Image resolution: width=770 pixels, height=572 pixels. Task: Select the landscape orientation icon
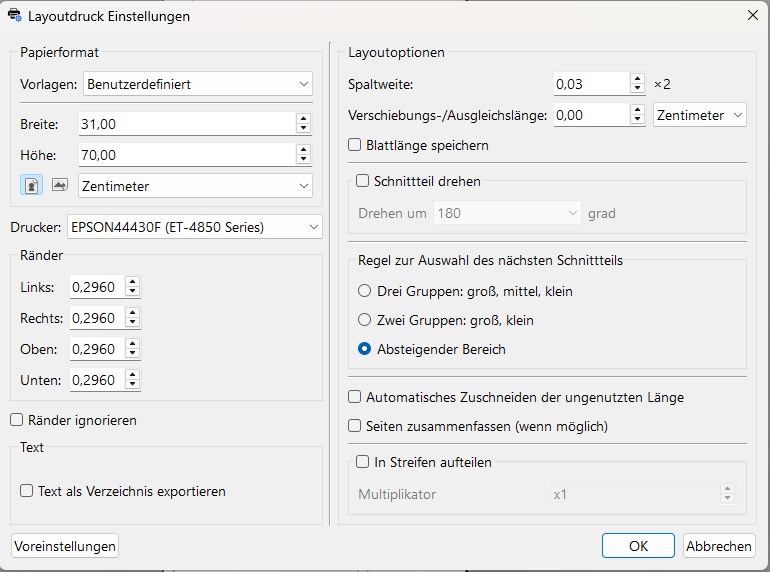click(x=59, y=185)
